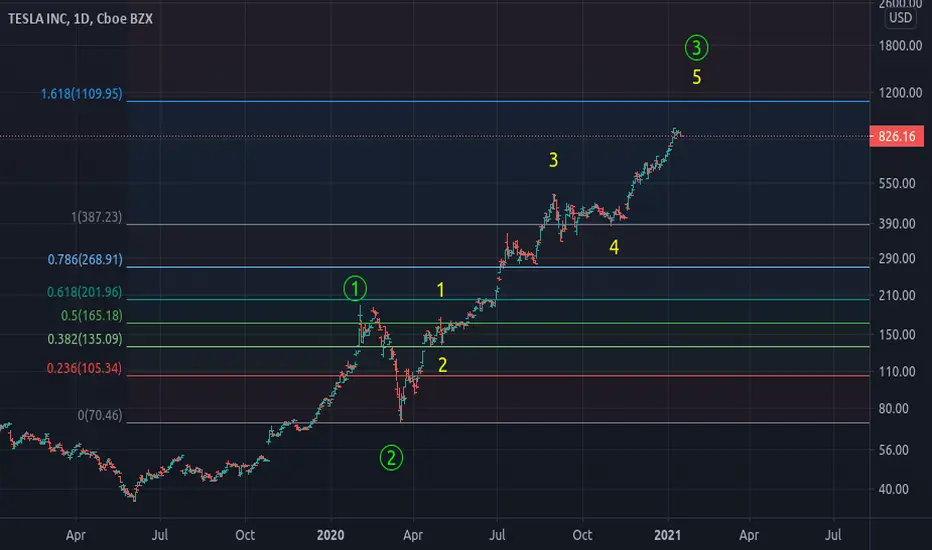Select the yellow wave 2 label
Image resolution: width=932 pixels, height=550 pixels.
[x=442, y=364]
